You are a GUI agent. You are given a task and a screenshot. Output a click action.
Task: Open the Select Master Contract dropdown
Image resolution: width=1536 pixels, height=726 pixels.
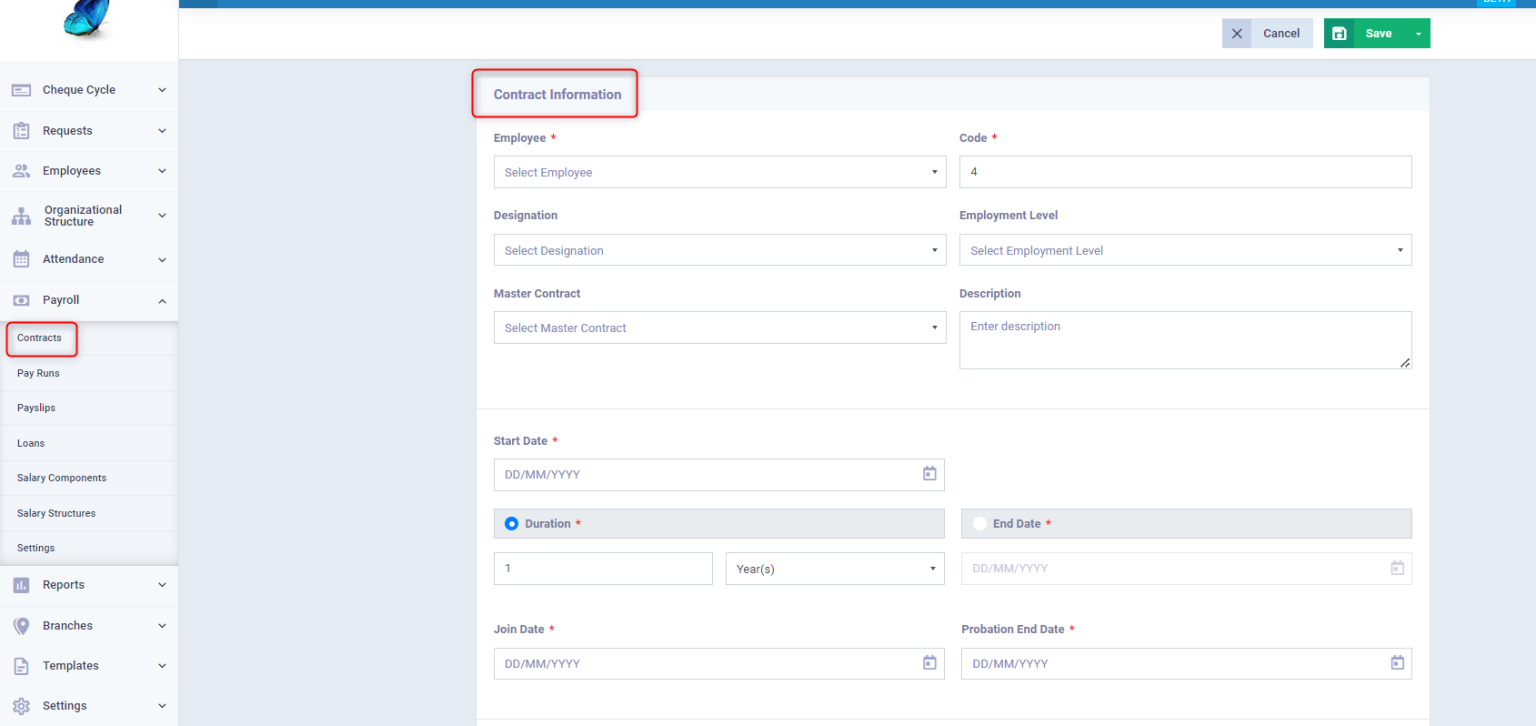pos(720,328)
